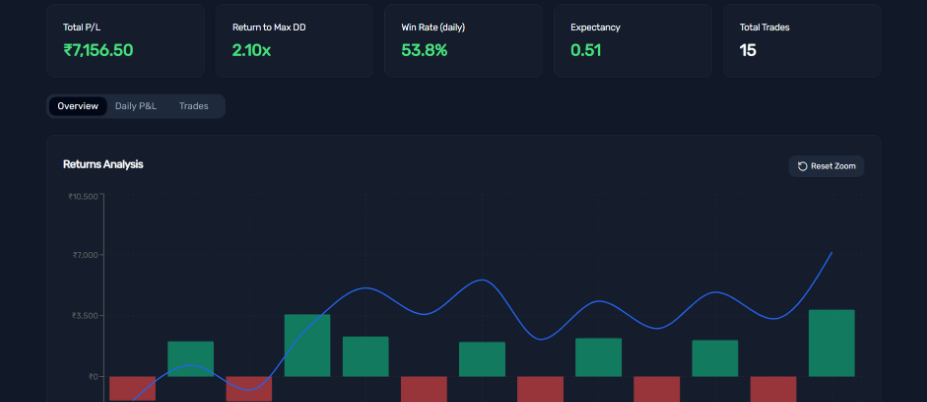The height and width of the screenshot is (402, 927).
Task: Click the Expectancy 0.51 stat card
Action: click(632, 40)
